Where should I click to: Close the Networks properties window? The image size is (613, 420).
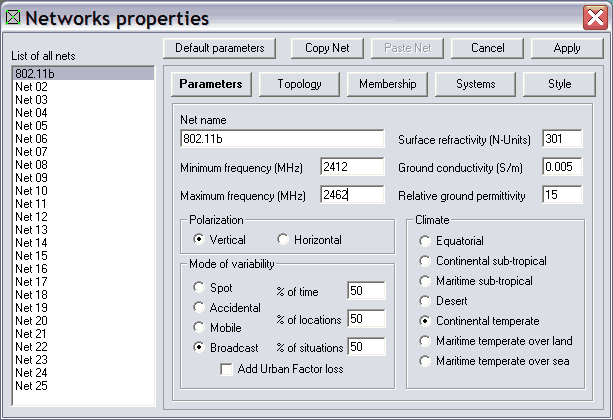[595, 17]
